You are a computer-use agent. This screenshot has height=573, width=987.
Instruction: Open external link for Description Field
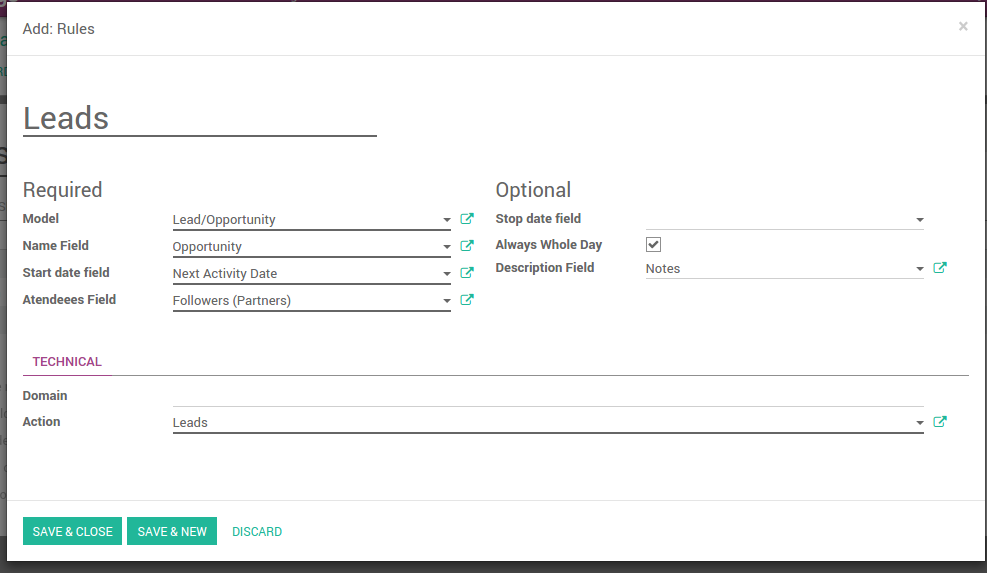939,268
